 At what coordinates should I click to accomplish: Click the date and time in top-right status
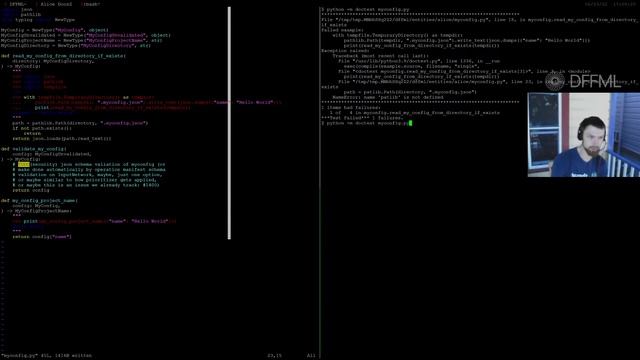point(610,4)
